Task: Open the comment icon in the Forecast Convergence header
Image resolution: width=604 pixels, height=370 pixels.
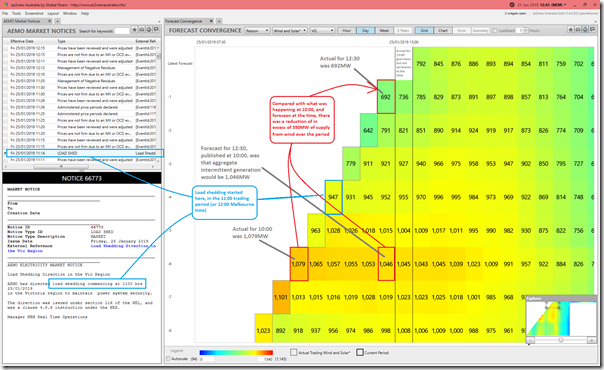Action: [592, 30]
